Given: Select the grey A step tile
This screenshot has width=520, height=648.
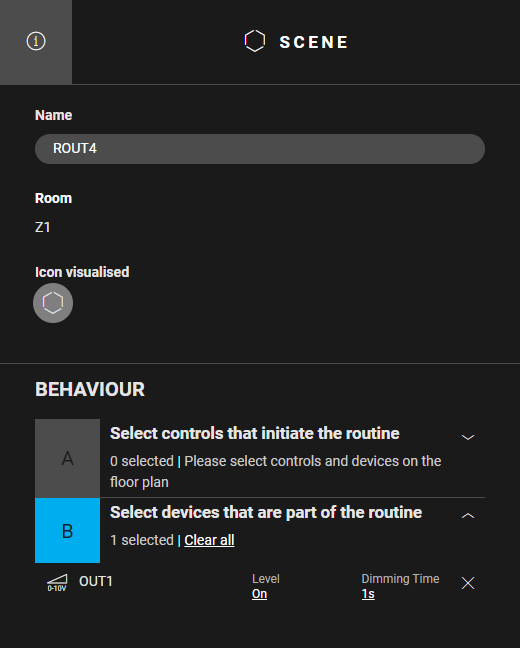Looking at the screenshot, I should coord(67,458).
